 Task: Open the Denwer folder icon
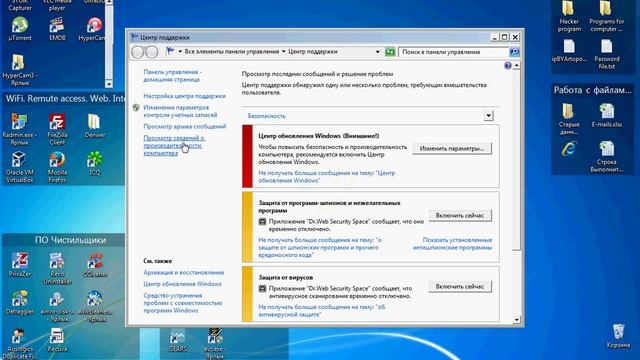[x=95, y=126]
